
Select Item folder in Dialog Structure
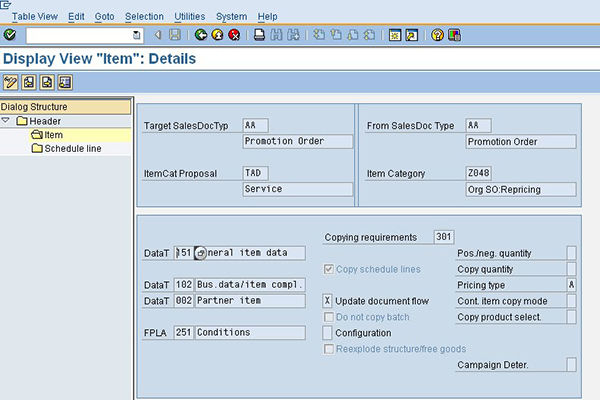click(47, 135)
